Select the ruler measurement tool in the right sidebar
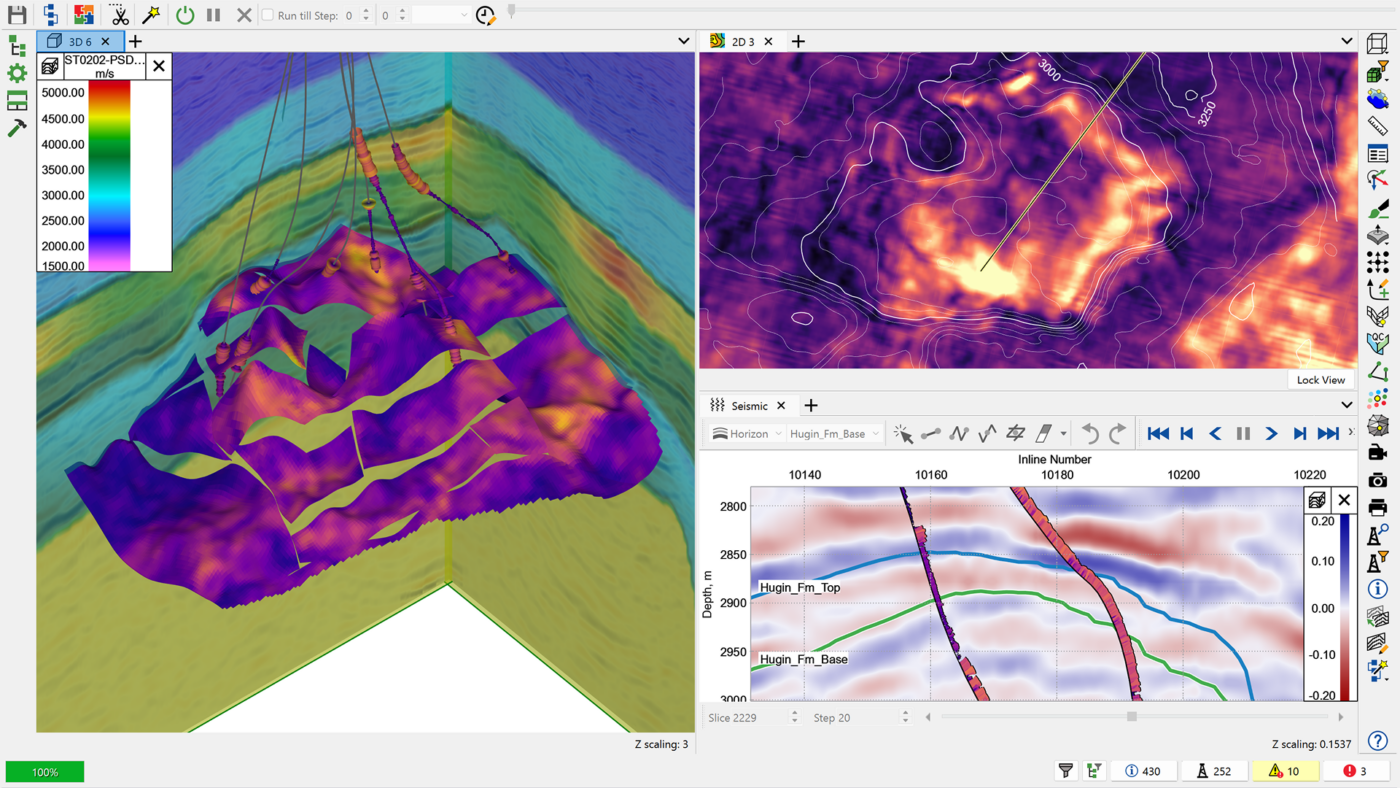Image resolution: width=1400 pixels, height=788 pixels. [x=1378, y=126]
